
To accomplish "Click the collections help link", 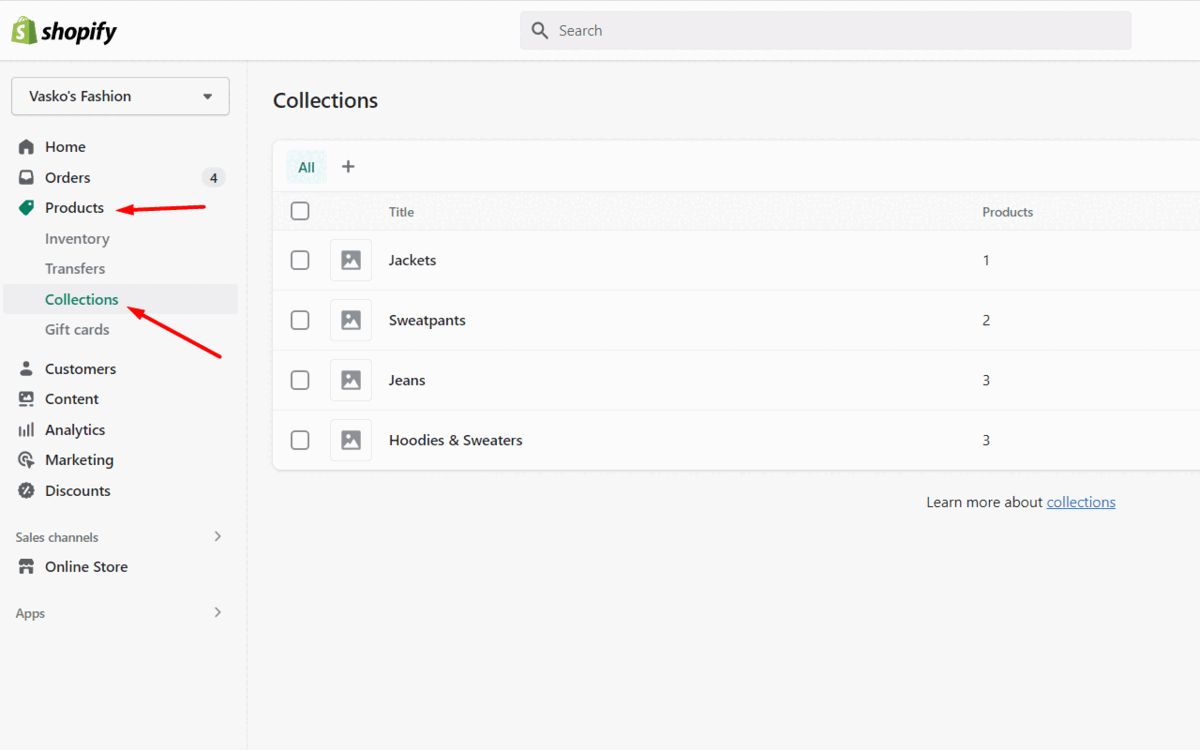I will (1081, 501).
